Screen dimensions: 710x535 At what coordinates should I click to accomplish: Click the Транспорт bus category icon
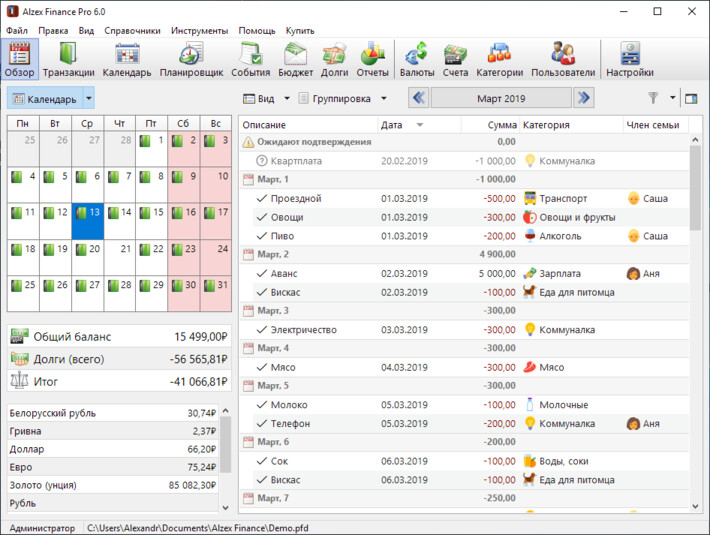[x=530, y=198]
